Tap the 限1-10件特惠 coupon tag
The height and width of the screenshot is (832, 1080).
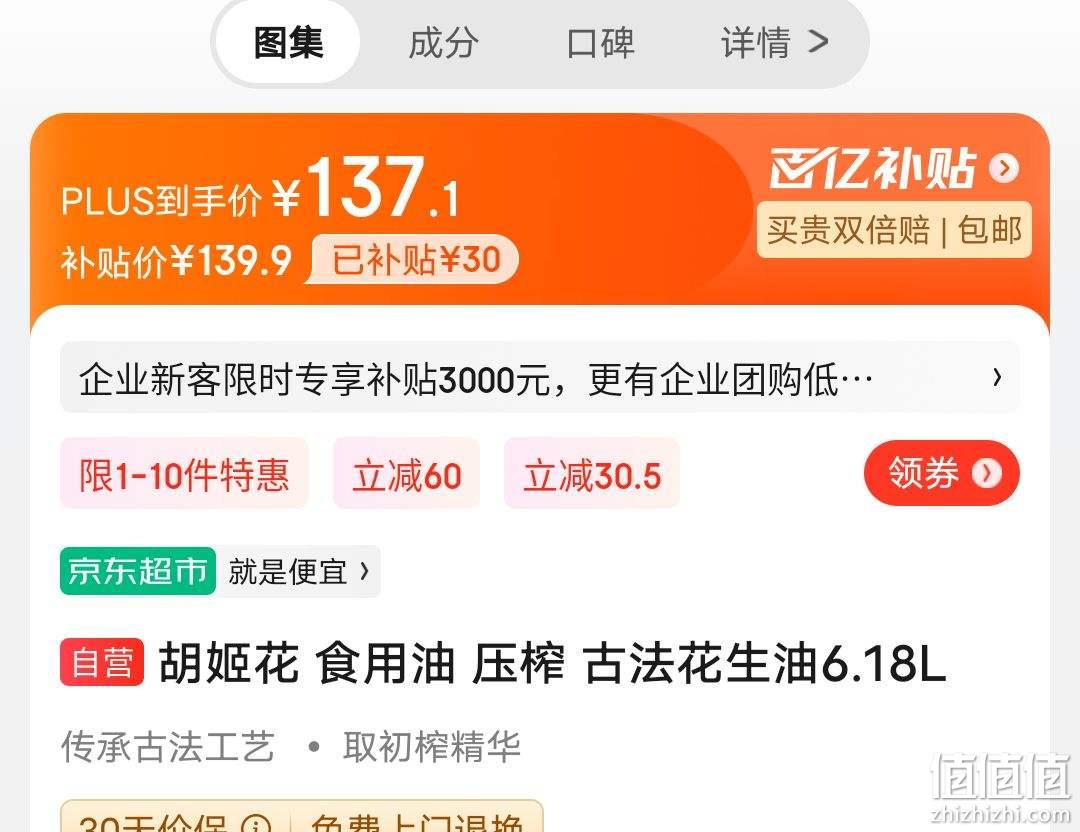(x=184, y=474)
